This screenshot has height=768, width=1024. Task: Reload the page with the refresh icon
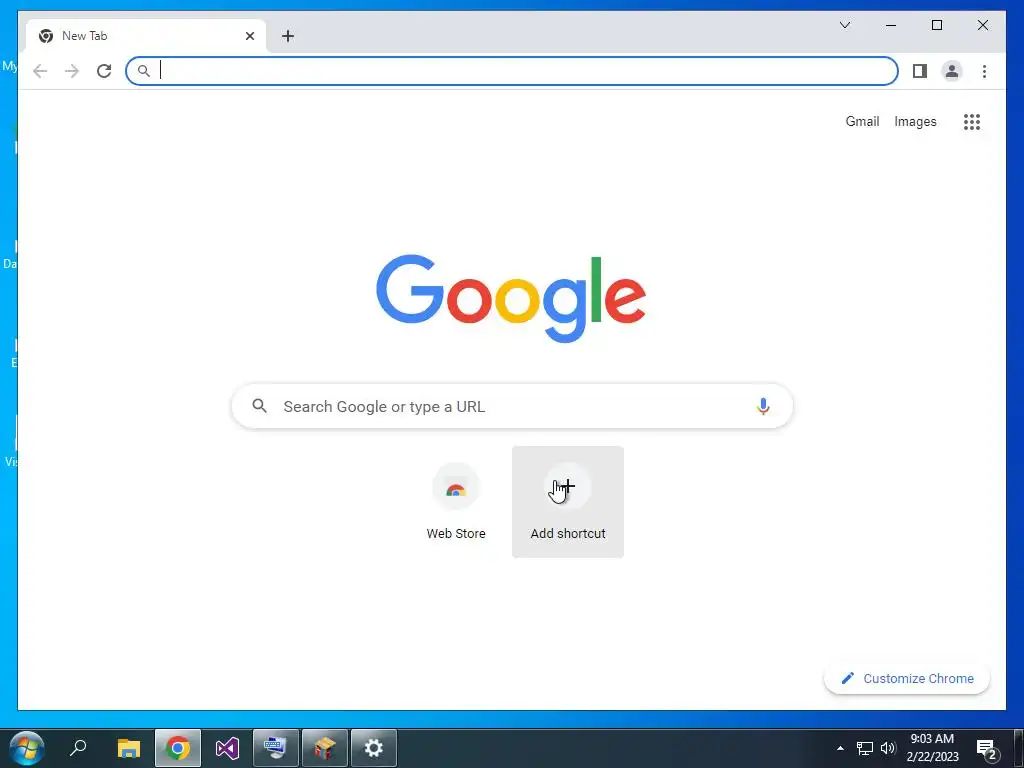point(104,71)
